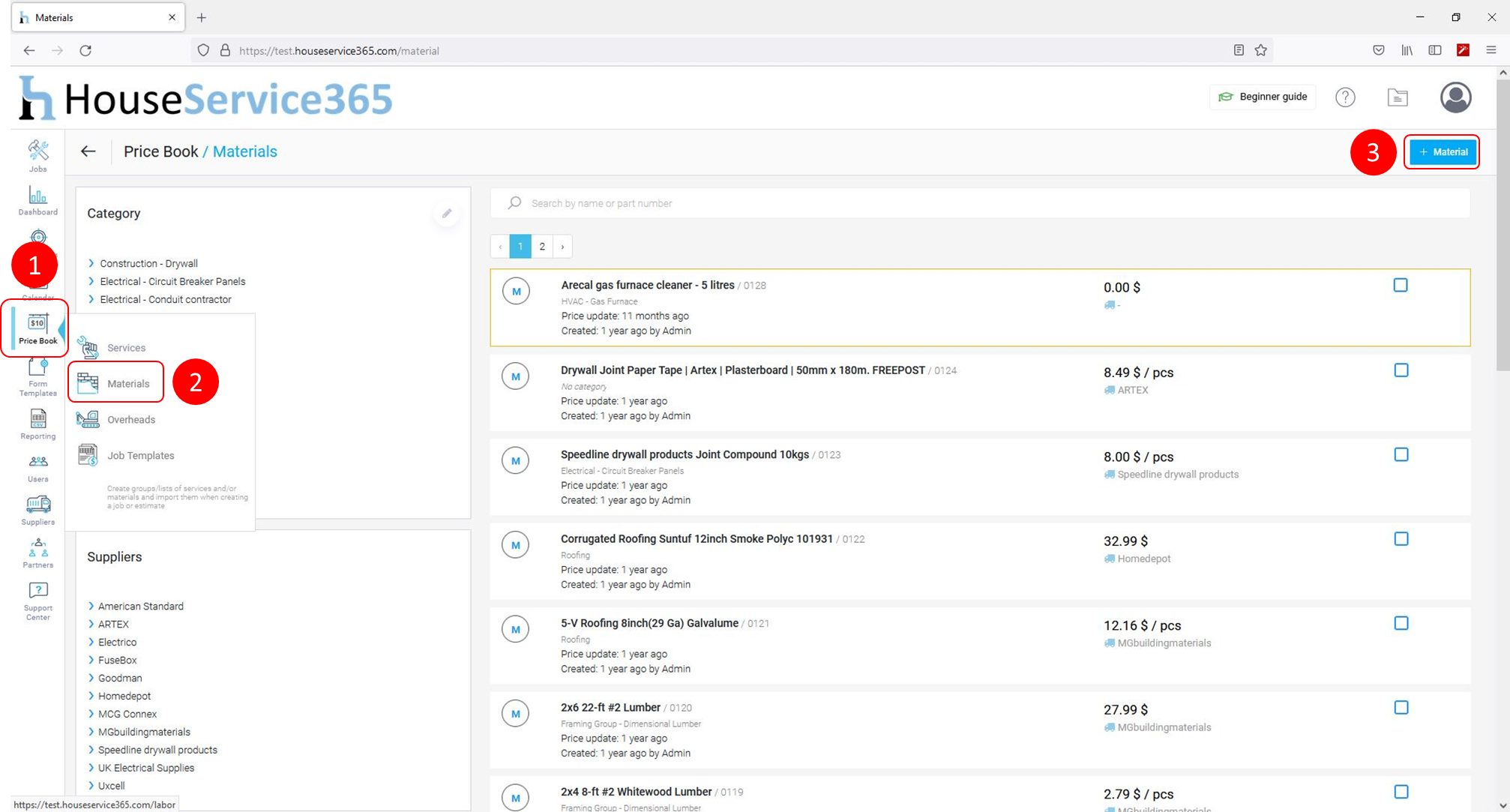The image size is (1510, 812).
Task: Check the Speedline Joint Compound 10kgs checkbox
Action: point(1401,454)
